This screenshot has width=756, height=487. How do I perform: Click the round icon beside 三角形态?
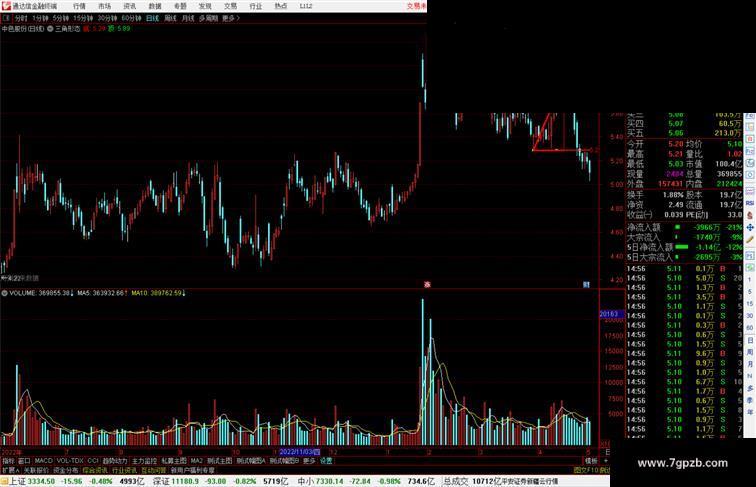pos(50,29)
